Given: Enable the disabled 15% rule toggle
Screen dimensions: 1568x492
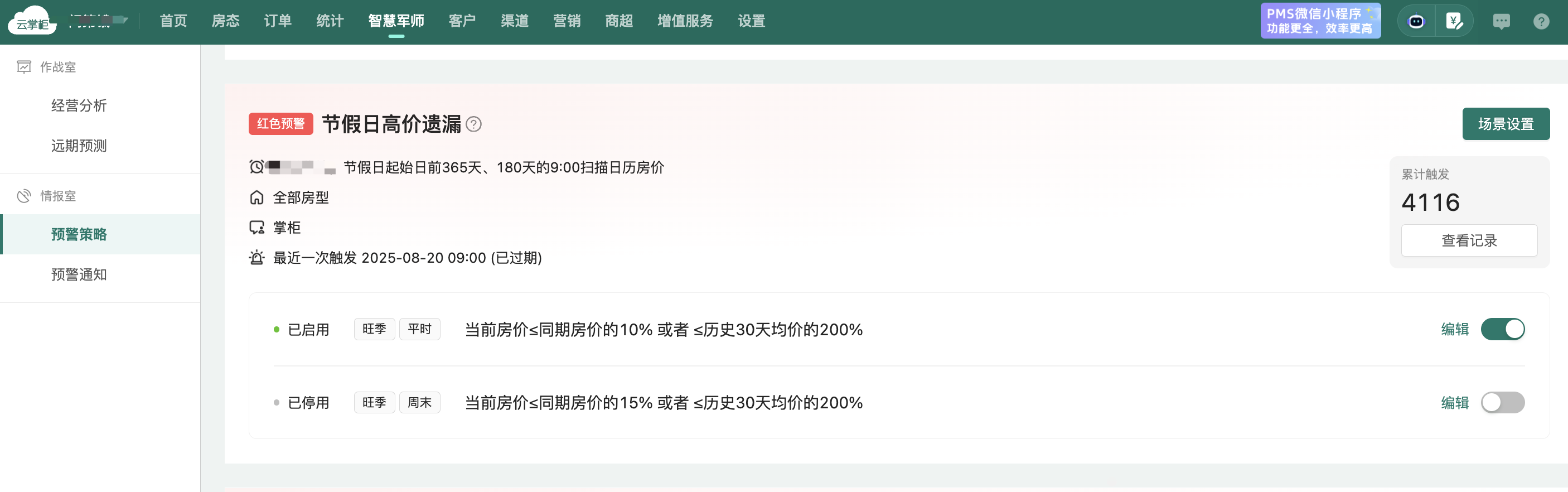Looking at the screenshot, I should (1502, 403).
